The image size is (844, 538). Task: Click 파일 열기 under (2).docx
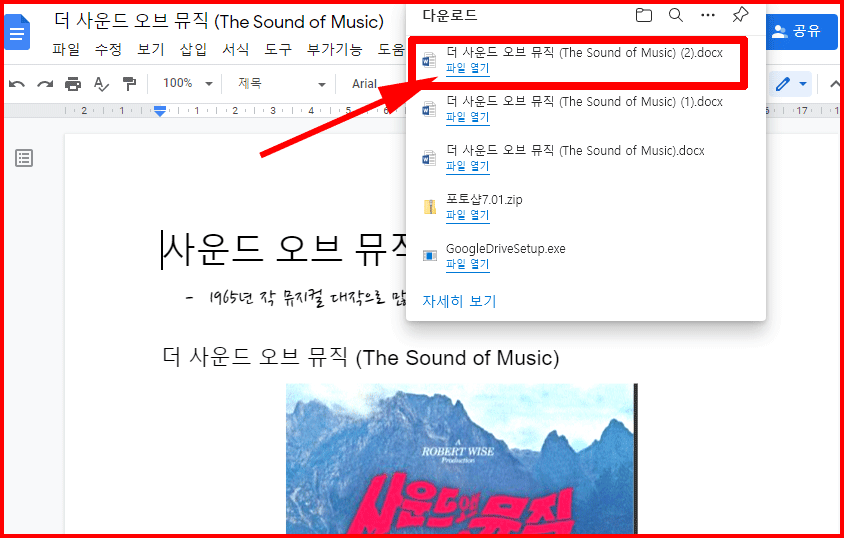467,68
